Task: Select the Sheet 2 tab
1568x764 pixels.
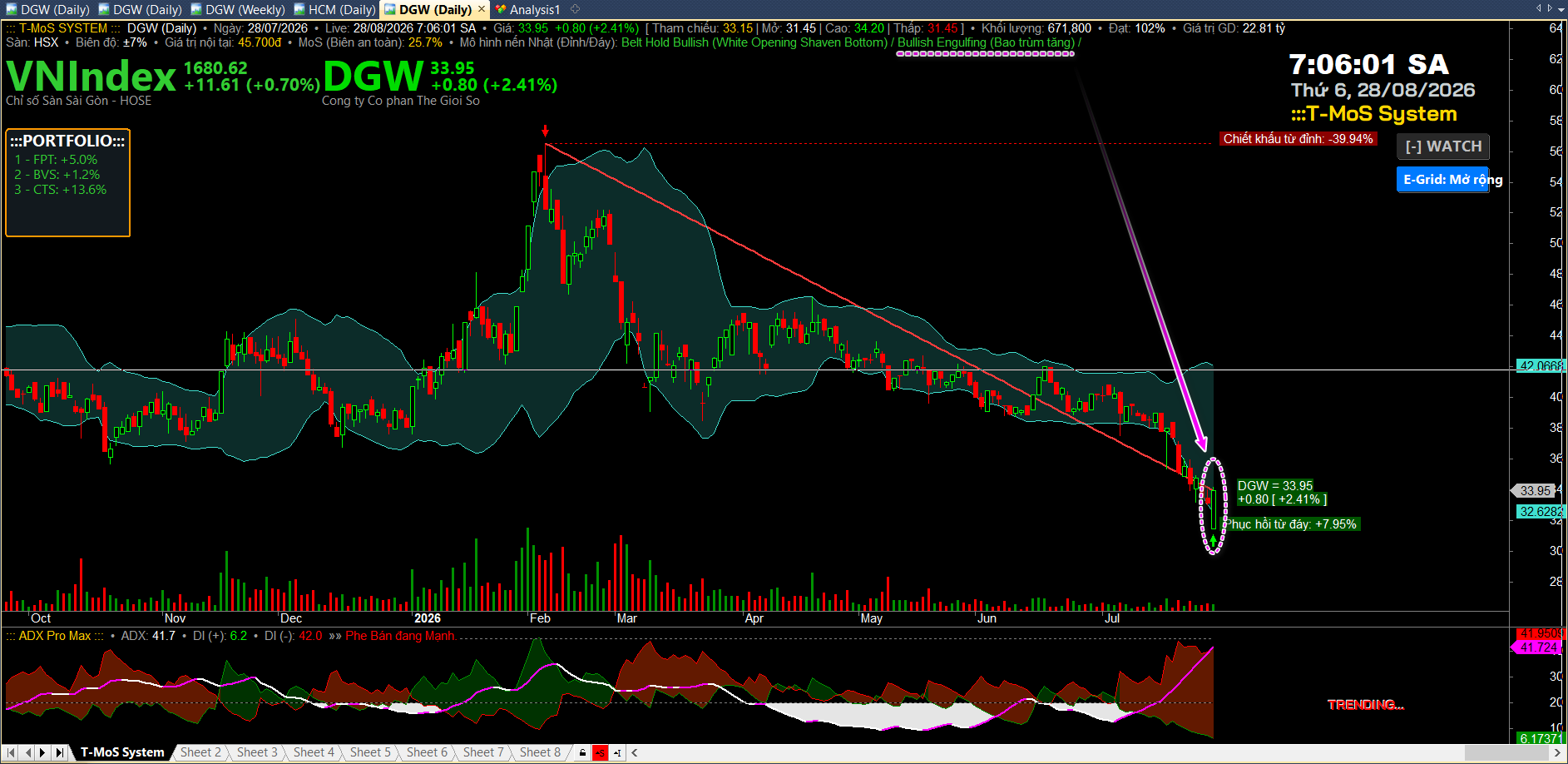Action: point(200,752)
